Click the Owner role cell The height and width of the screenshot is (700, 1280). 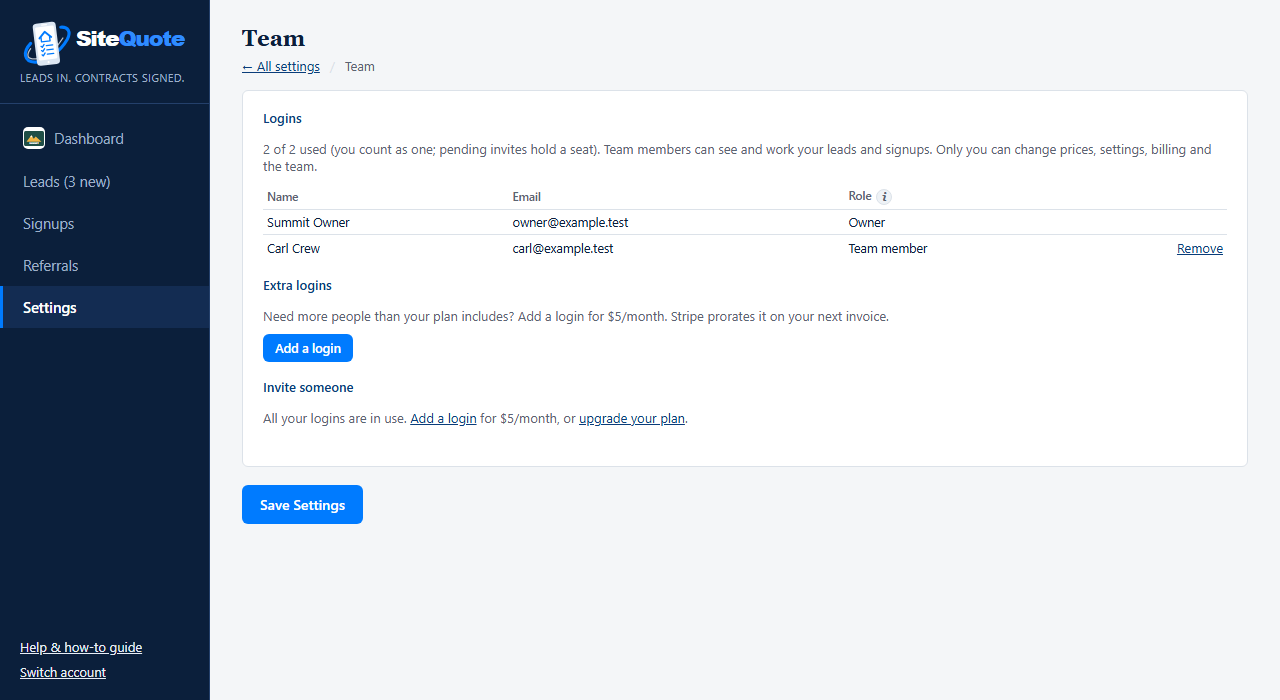[867, 223]
